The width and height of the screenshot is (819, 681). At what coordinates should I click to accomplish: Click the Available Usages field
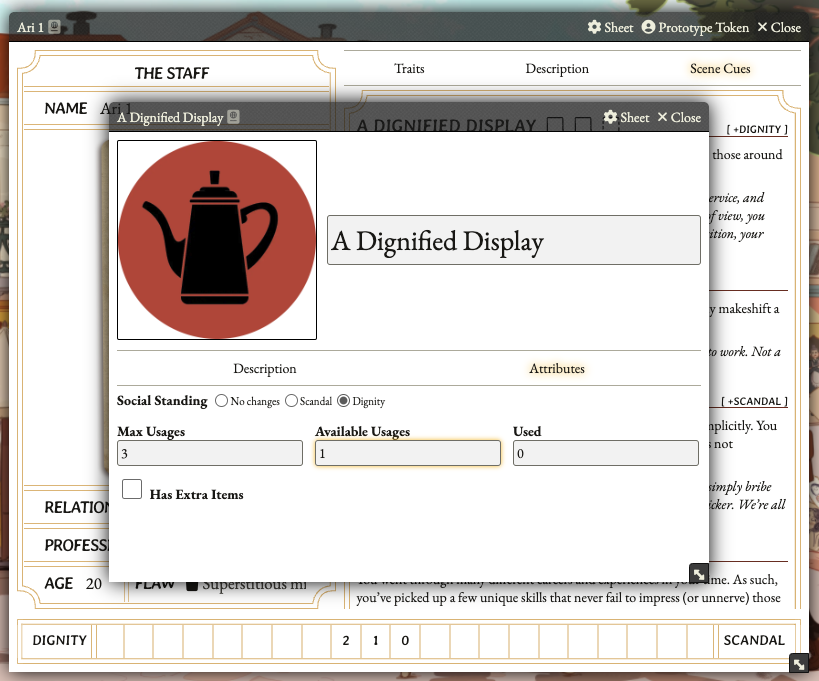coord(408,453)
